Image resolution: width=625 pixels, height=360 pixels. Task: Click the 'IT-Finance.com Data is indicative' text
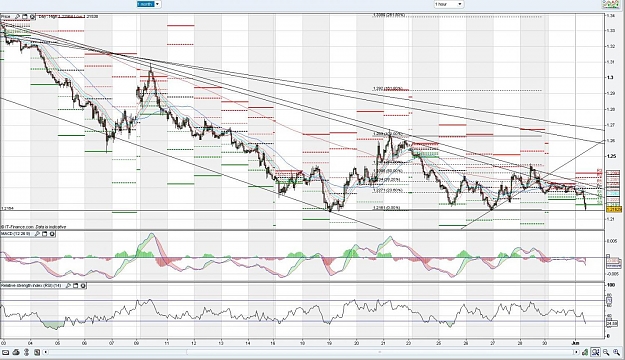tap(33, 227)
